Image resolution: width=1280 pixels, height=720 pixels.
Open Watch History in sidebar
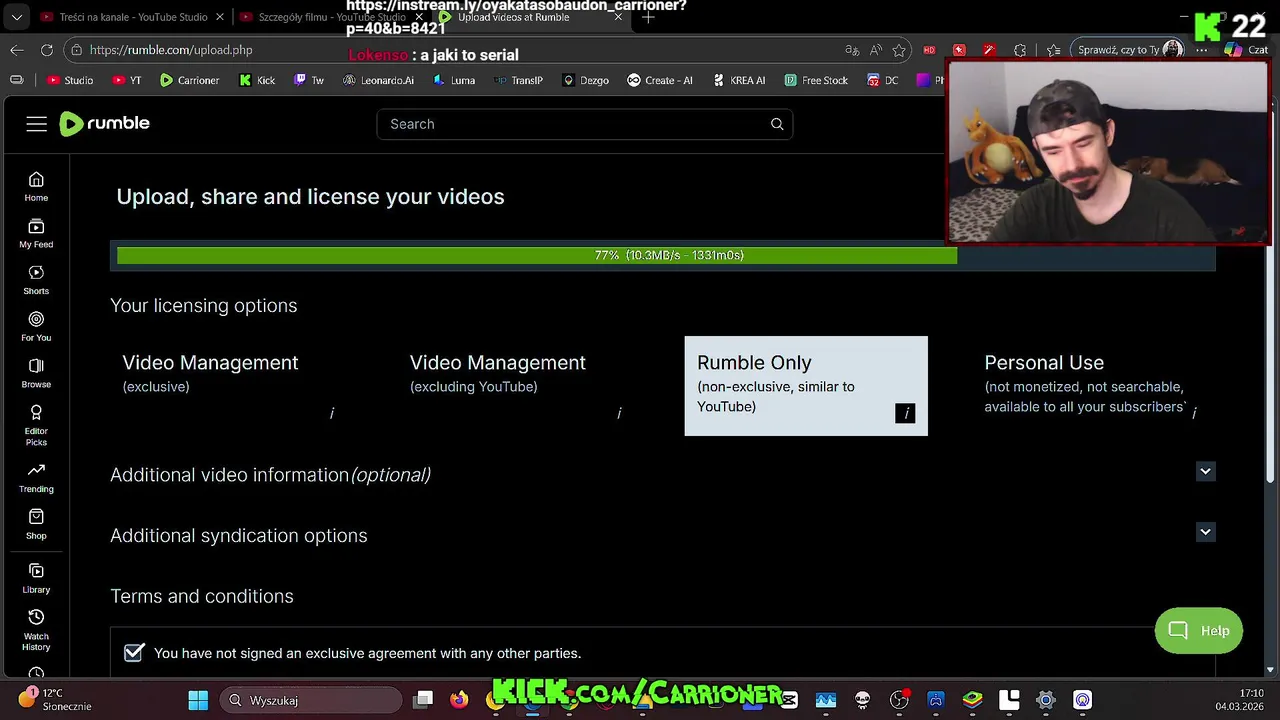36,629
